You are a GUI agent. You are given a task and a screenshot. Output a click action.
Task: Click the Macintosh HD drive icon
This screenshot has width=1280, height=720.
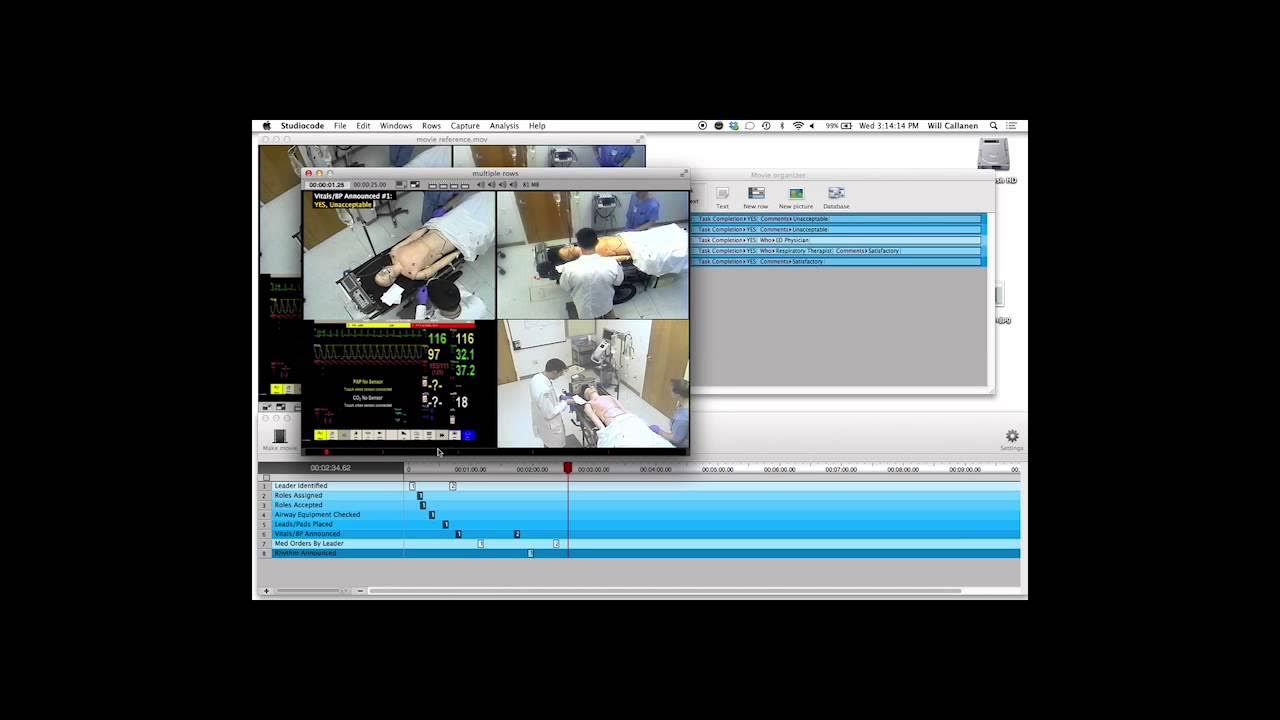click(x=992, y=155)
